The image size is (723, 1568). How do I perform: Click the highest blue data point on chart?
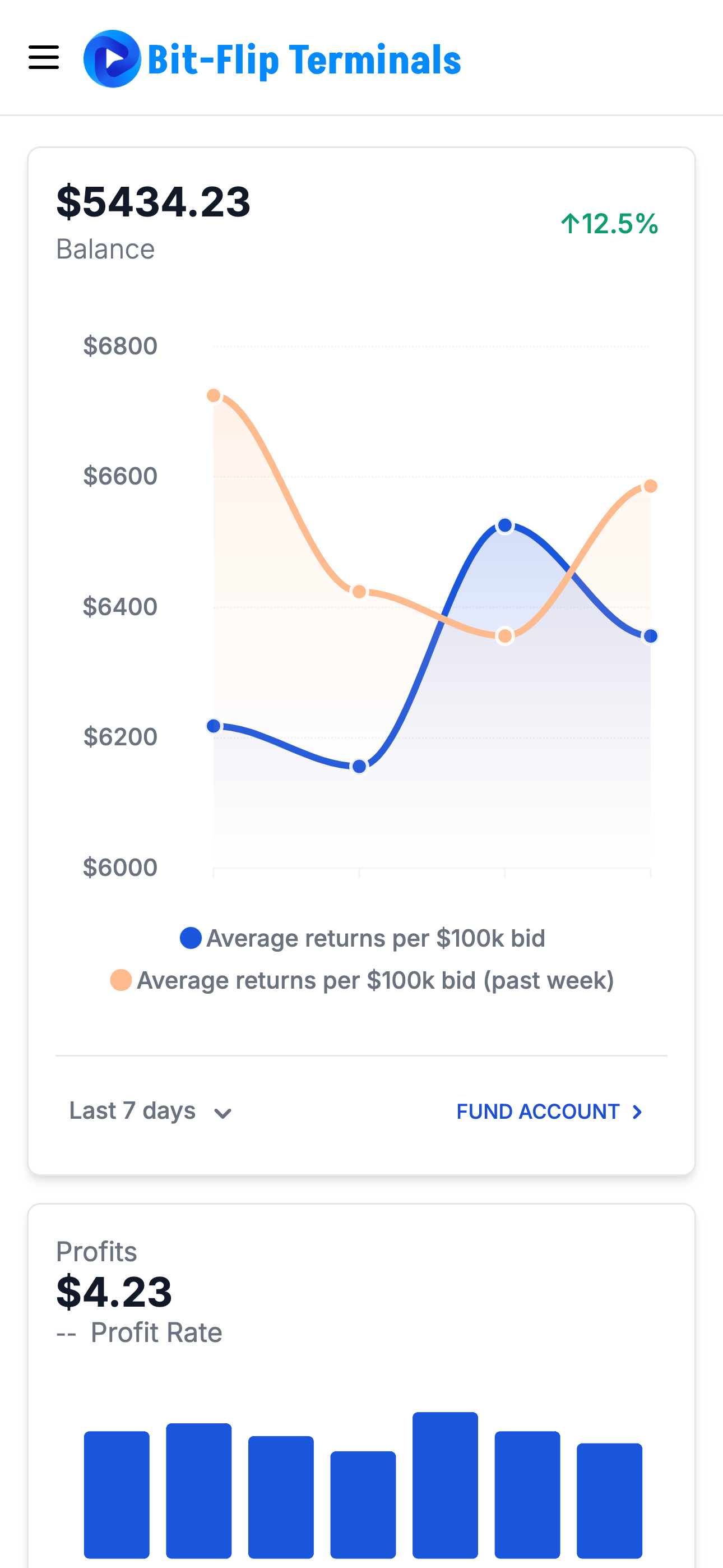point(505,525)
